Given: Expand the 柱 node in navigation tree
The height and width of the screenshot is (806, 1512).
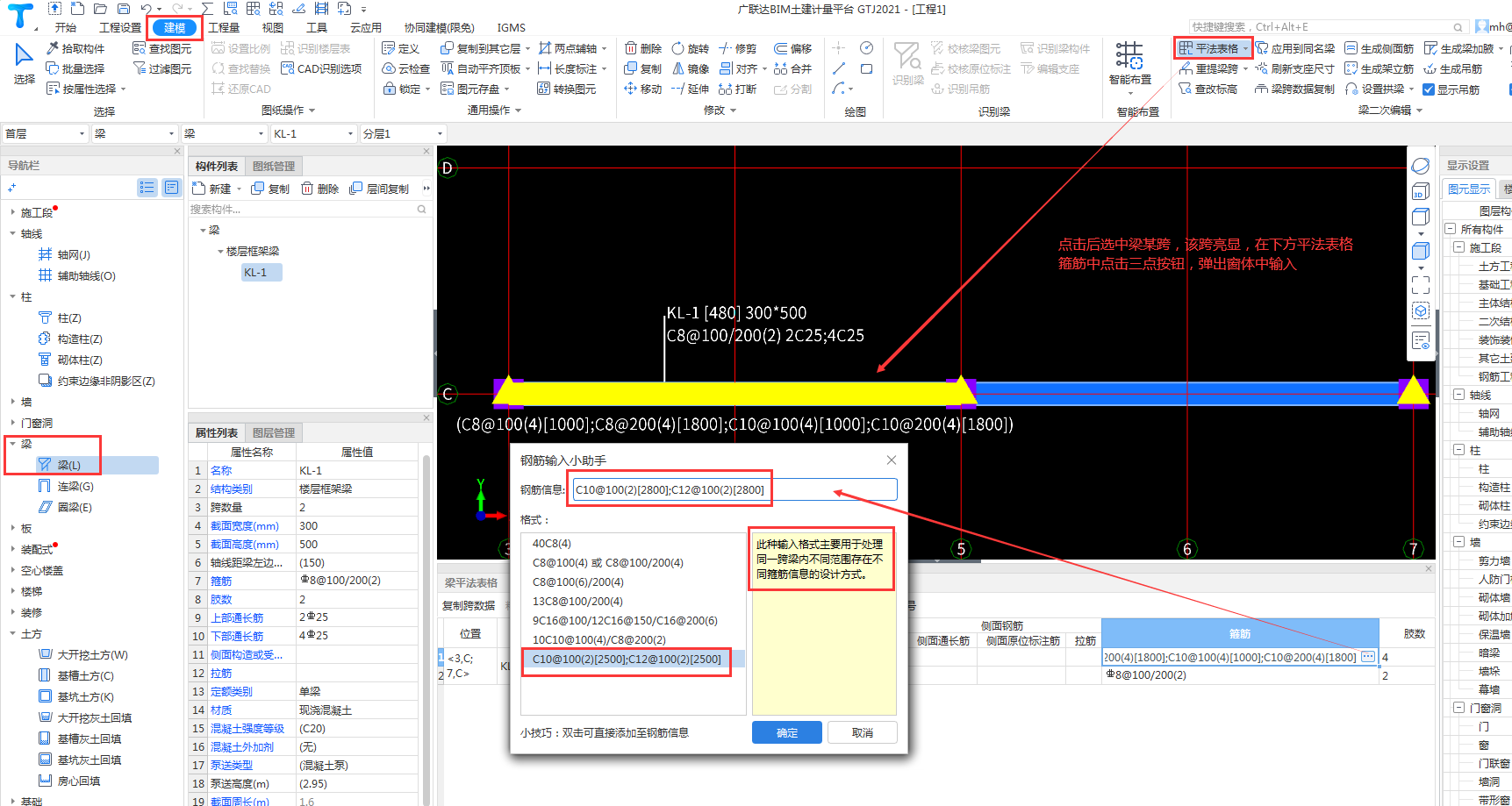Looking at the screenshot, I should (12, 296).
